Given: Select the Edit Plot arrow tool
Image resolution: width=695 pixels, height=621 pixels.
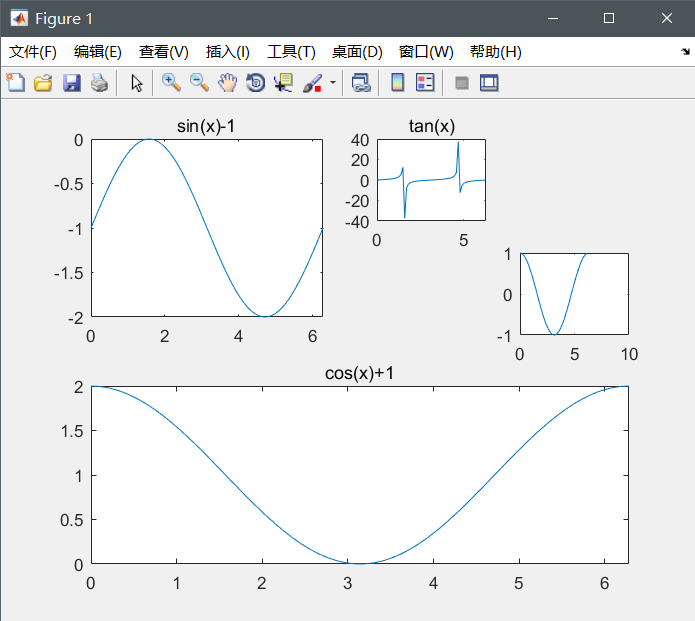Looking at the screenshot, I should pos(137,83).
